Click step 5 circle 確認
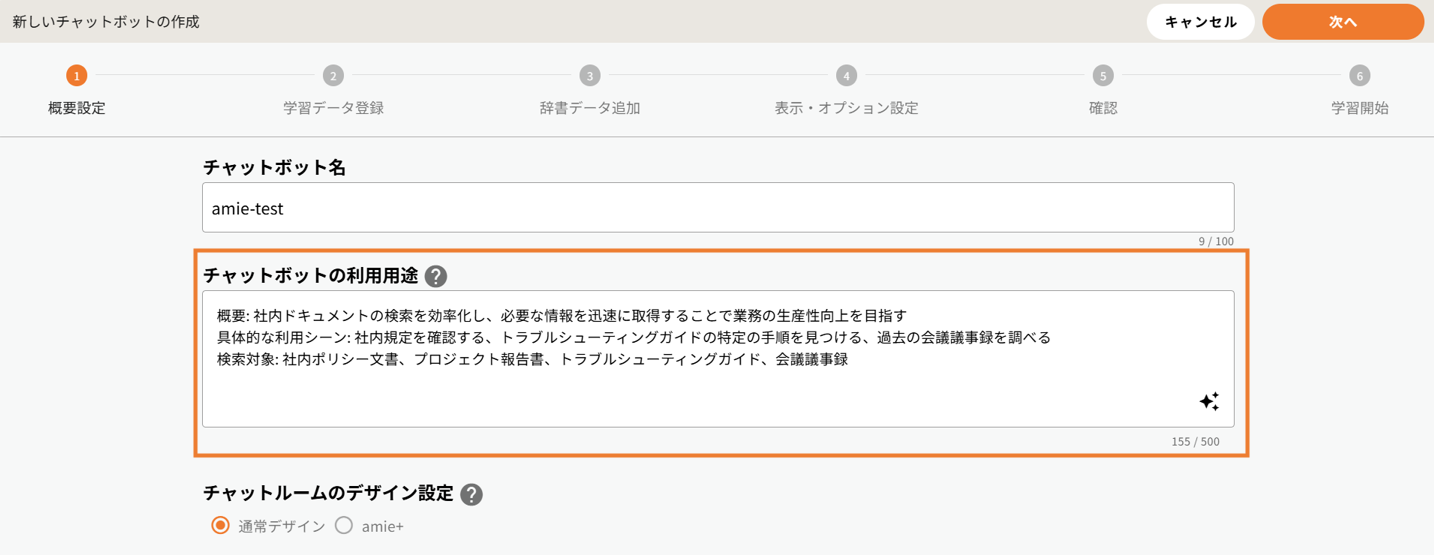The image size is (1434, 555). [x=1103, y=75]
